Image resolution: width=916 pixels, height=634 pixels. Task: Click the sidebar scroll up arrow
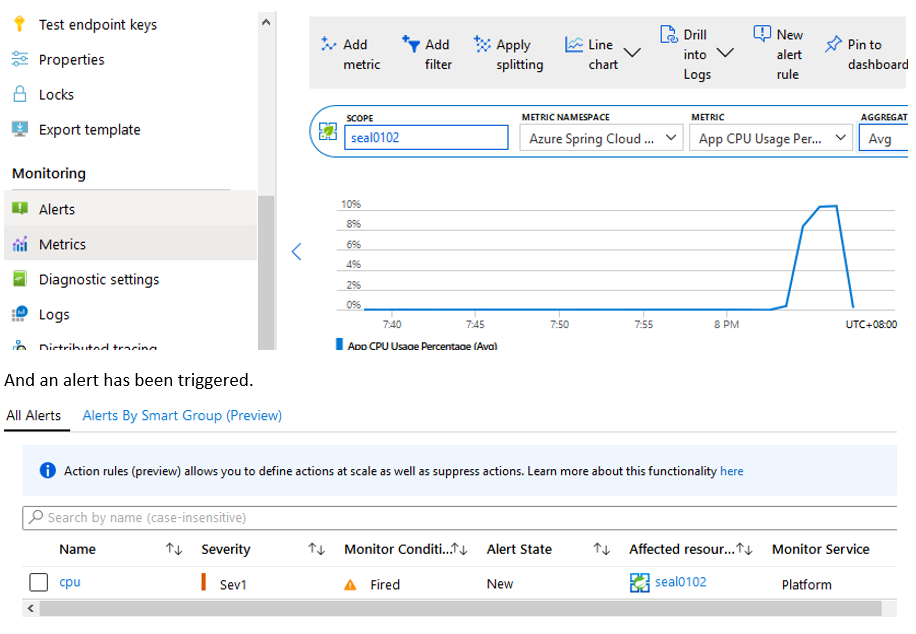266,22
